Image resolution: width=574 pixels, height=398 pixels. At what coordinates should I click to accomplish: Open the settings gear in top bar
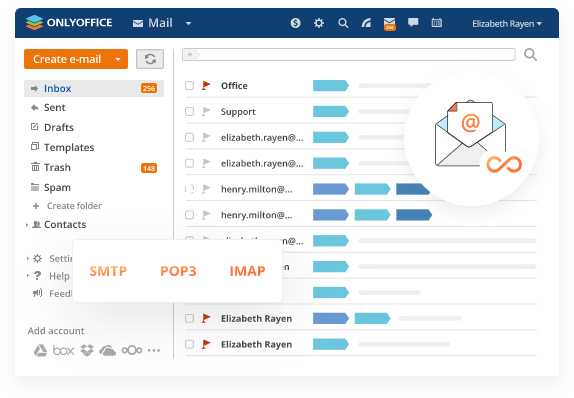coord(319,23)
